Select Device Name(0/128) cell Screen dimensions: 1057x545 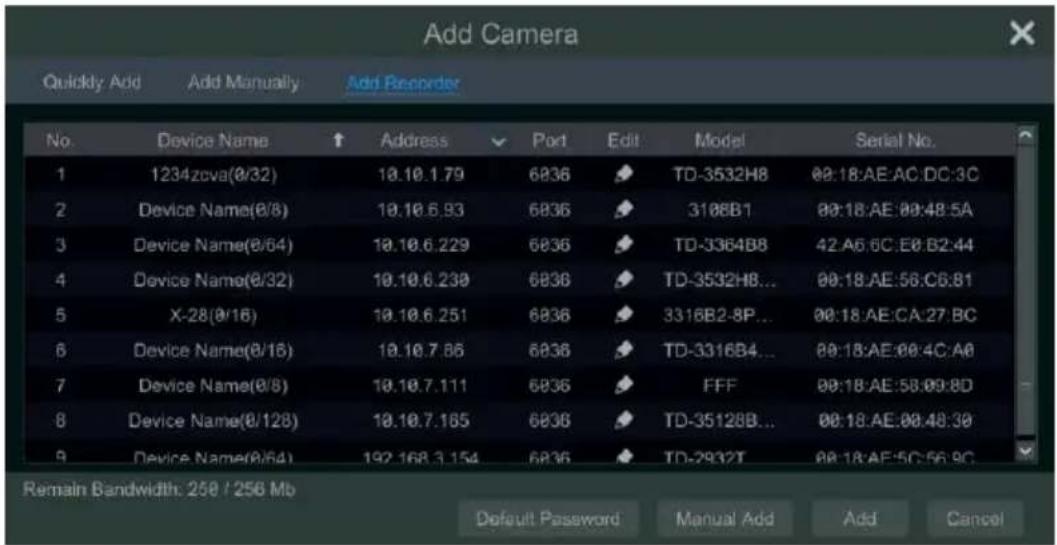click(213, 421)
